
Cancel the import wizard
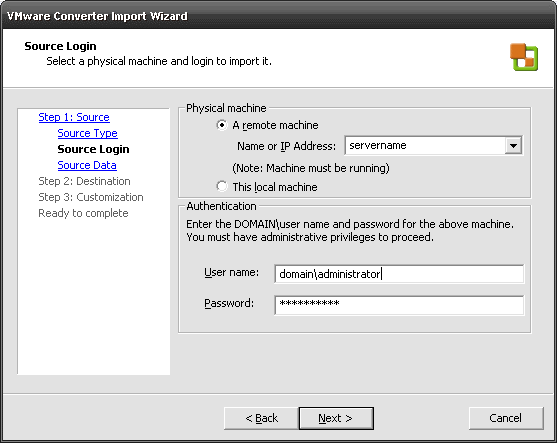(506, 418)
